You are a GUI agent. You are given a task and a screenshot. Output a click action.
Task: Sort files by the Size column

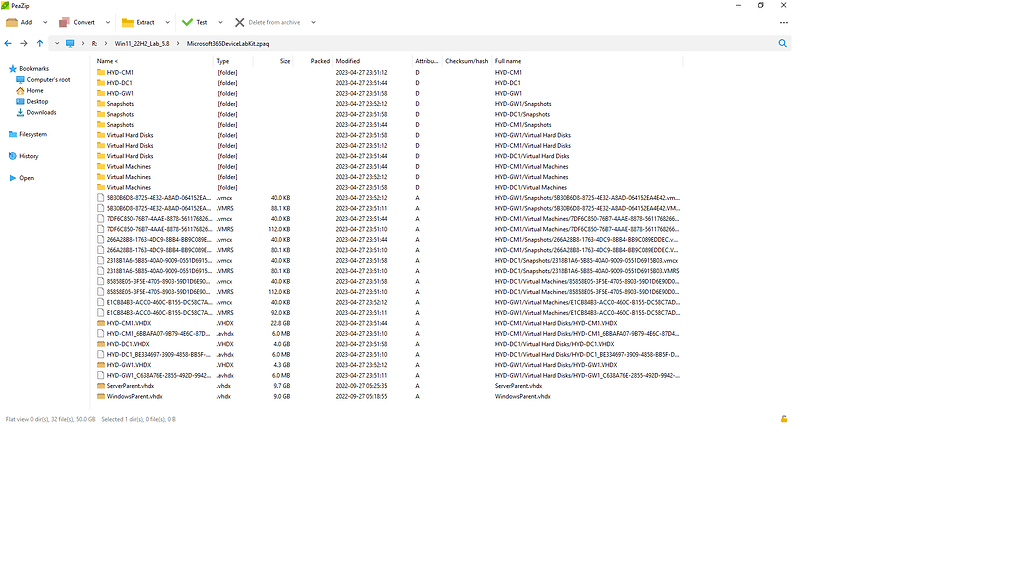coord(285,60)
